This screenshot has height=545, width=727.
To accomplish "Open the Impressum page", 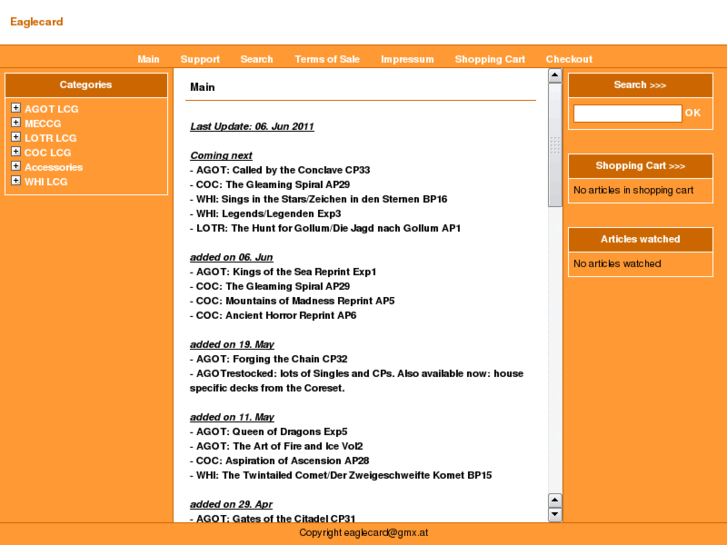I will point(408,59).
